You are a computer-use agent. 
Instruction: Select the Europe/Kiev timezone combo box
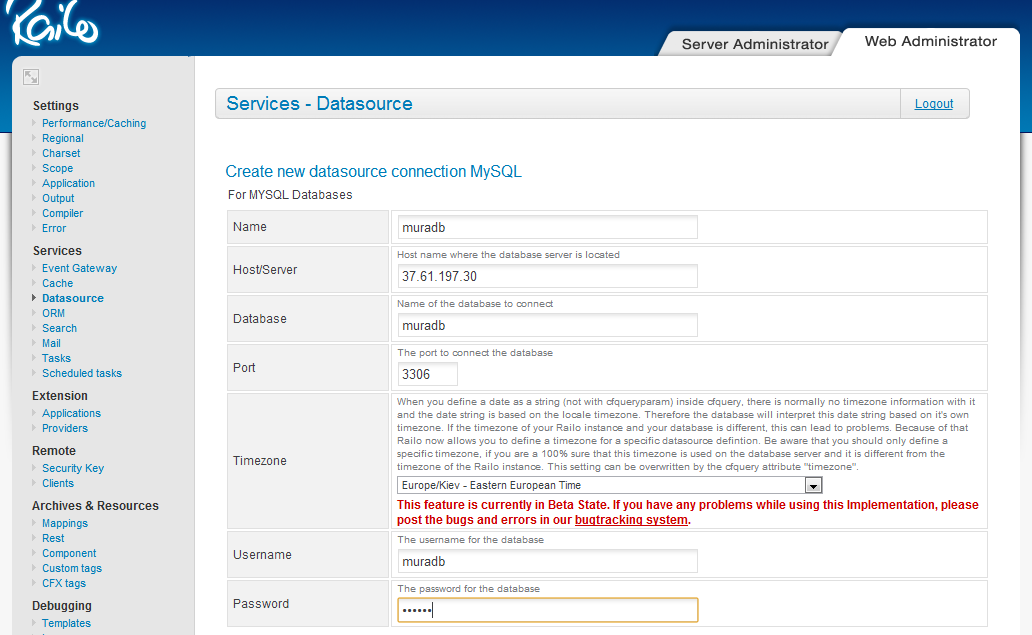[609, 486]
